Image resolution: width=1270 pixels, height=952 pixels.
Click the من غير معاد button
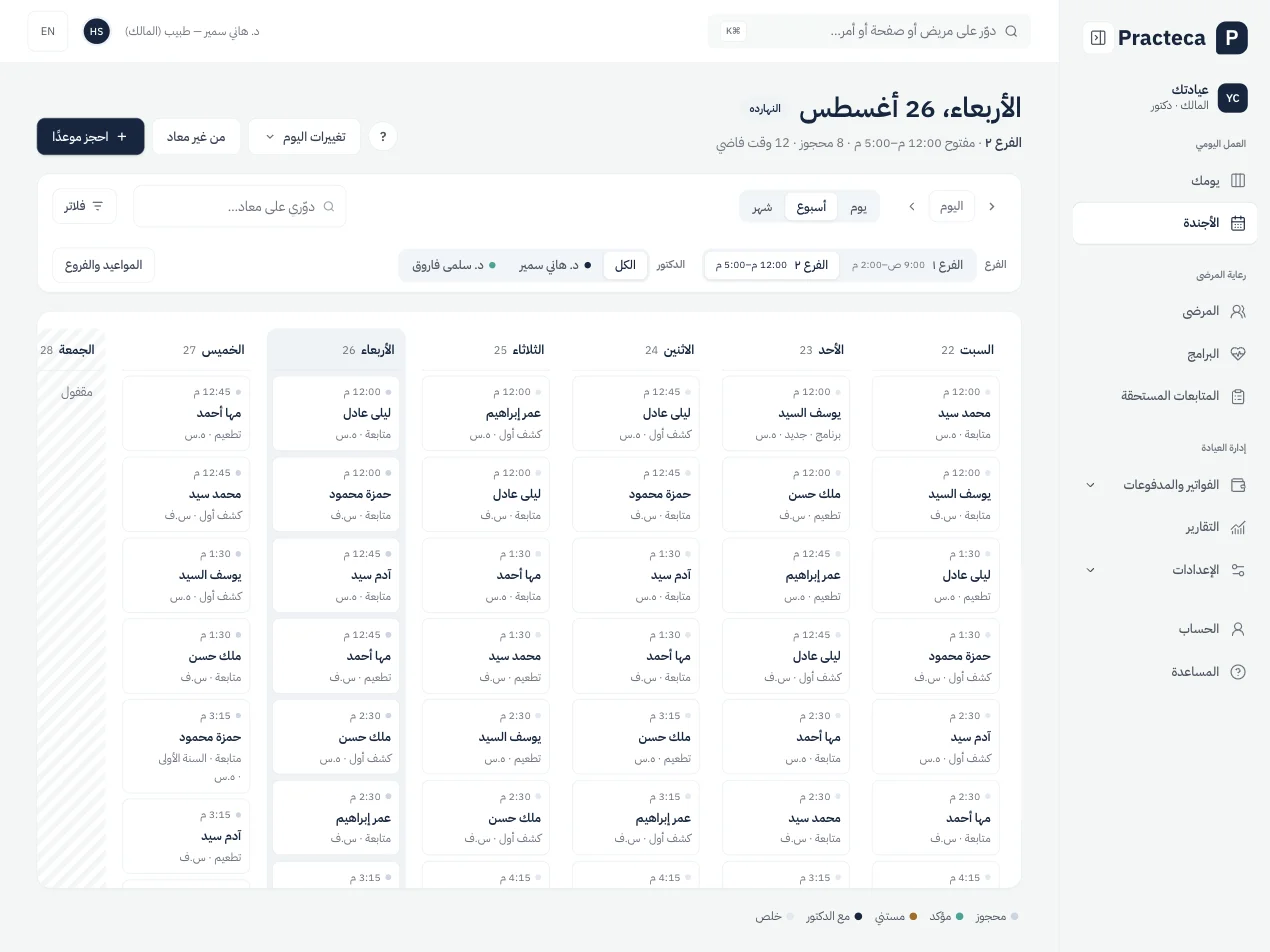(x=196, y=137)
